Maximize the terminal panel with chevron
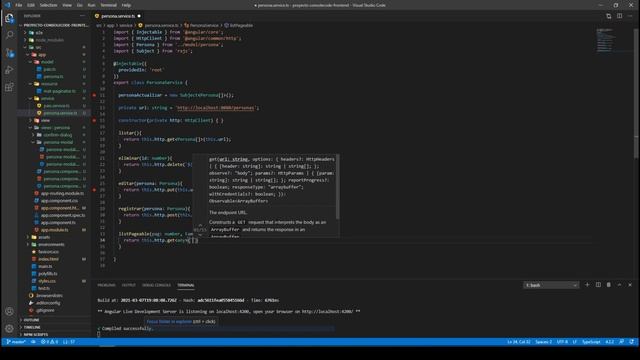The height and width of the screenshot is (360, 640). pyautogui.click(x=620, y=285)
